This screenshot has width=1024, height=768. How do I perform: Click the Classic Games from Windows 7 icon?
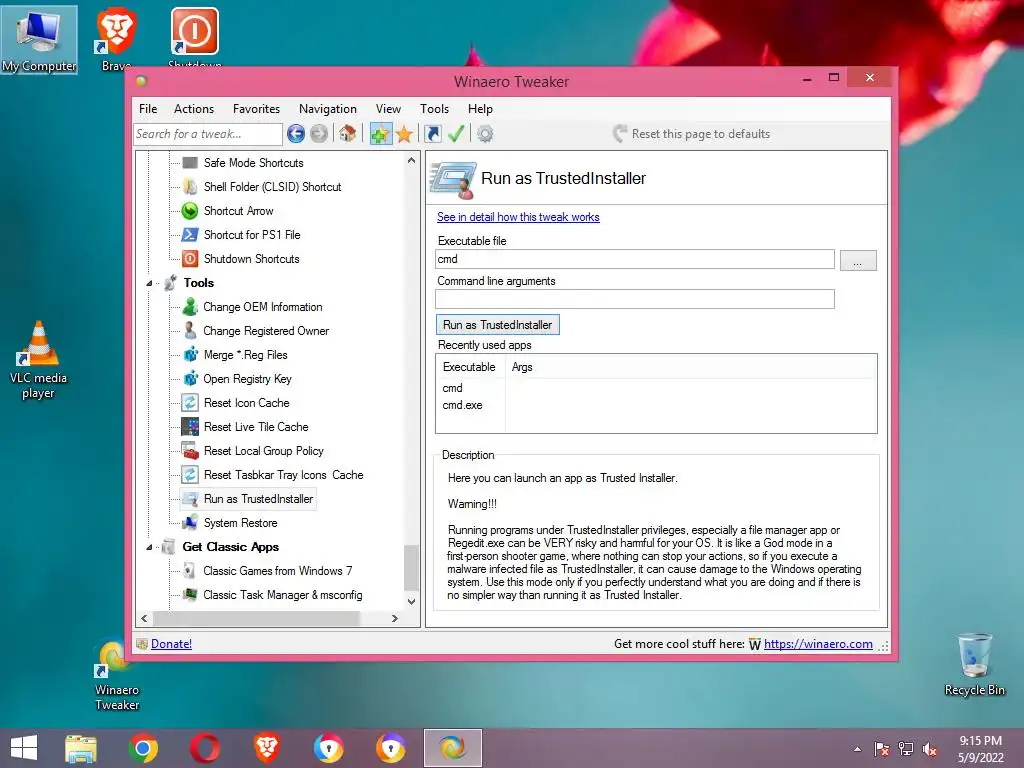click(189, 571)
